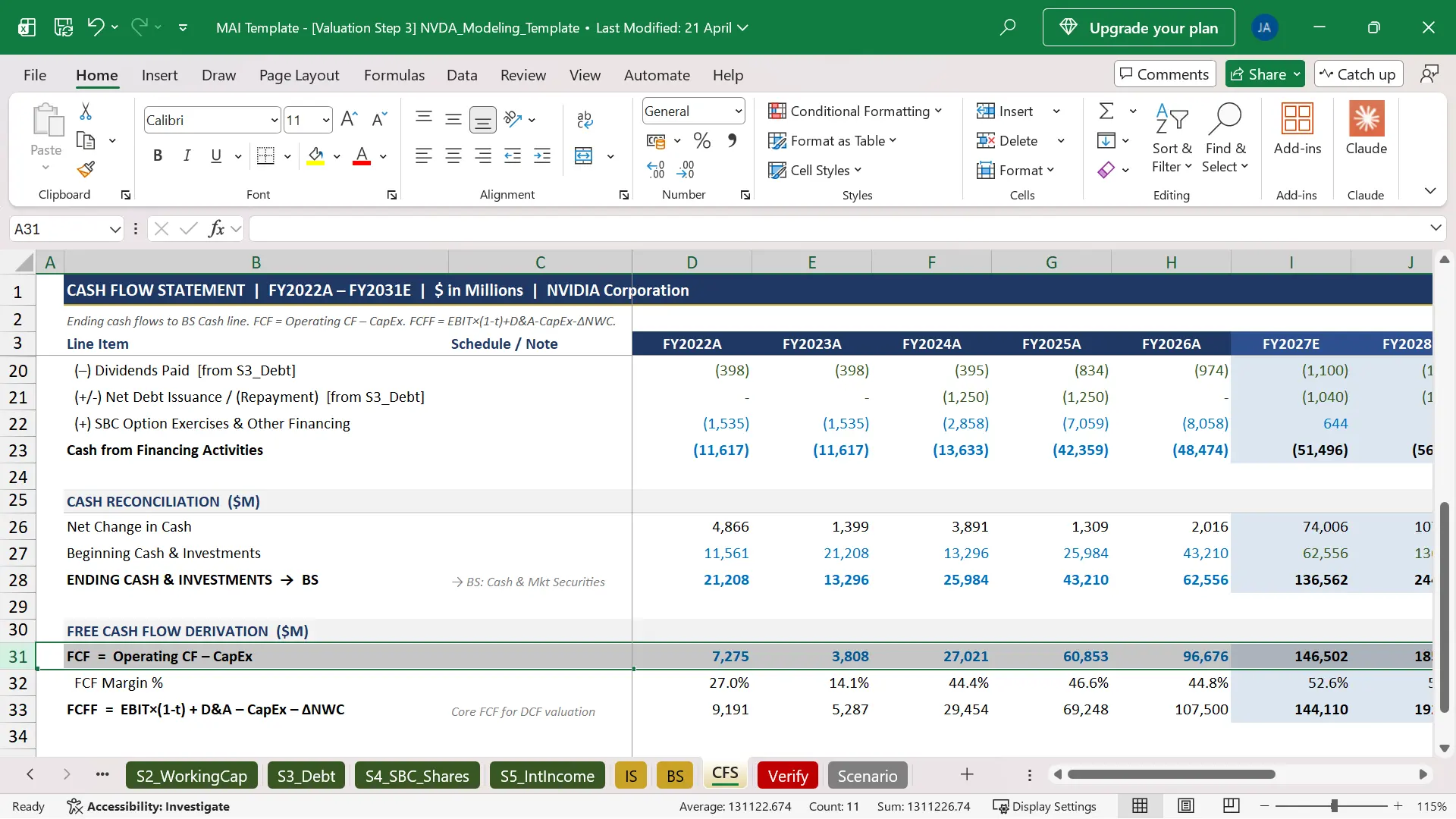The image size is (1456, 819).
Task: Toggle Bold formatting
Action: (x=158, y=155)
